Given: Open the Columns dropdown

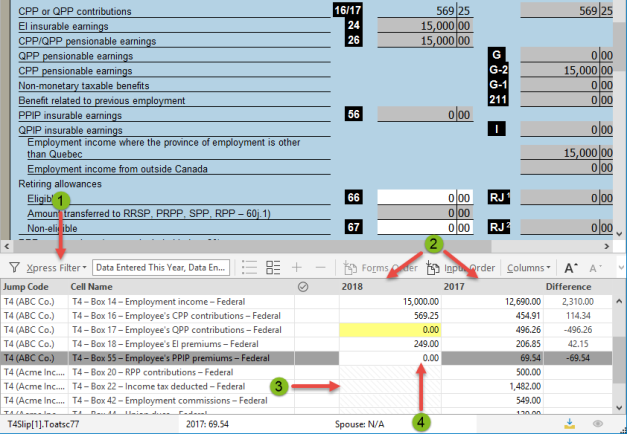Looking at the screenshot, I should tap(529, 268).
